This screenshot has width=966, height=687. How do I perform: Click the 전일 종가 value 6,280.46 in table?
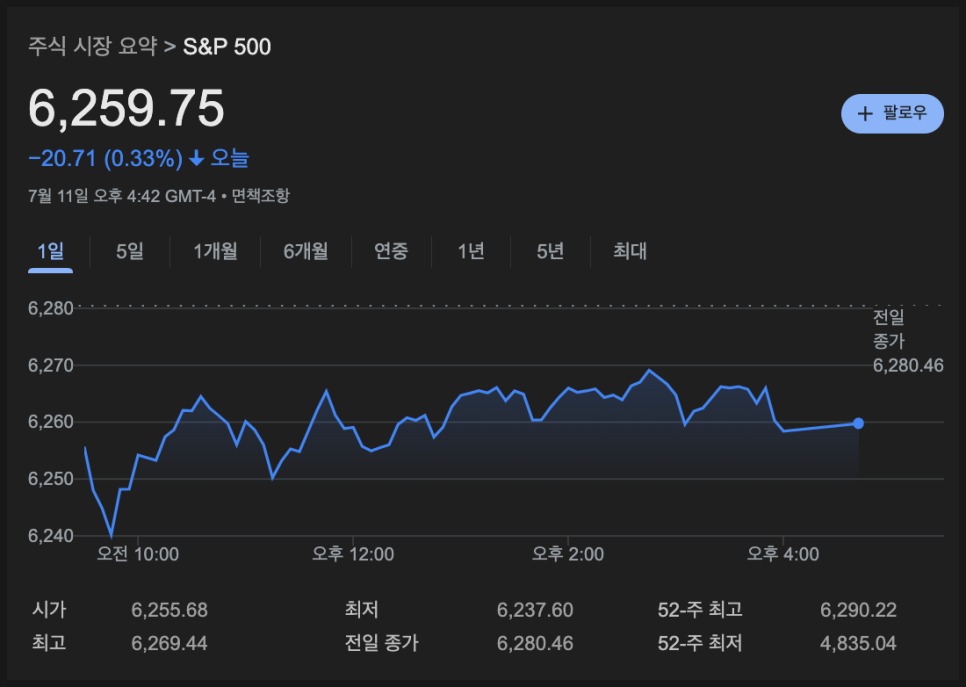pyautogui.click(x=535, y=643)
